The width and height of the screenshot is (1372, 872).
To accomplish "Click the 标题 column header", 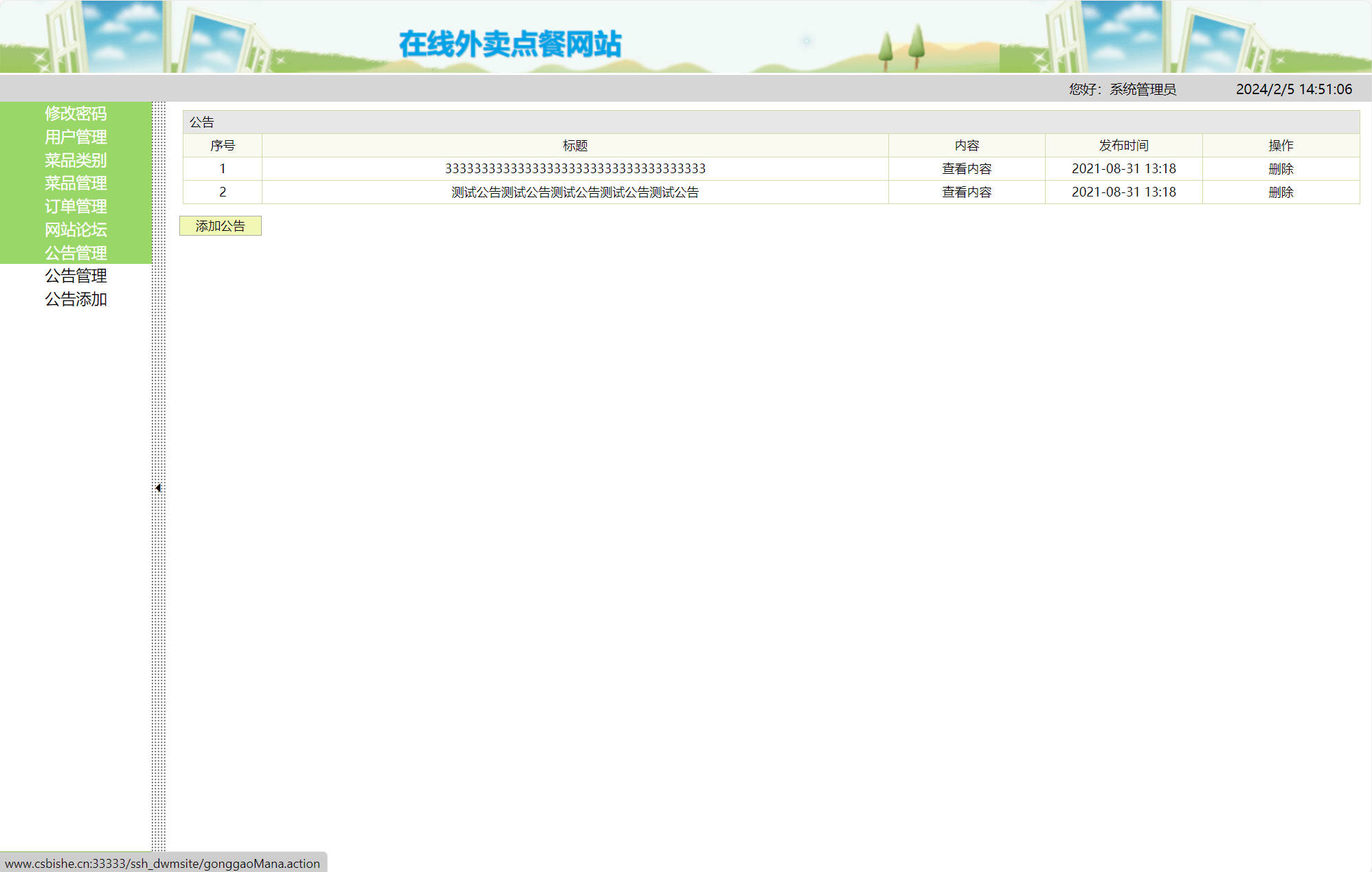I will point(576,145).
